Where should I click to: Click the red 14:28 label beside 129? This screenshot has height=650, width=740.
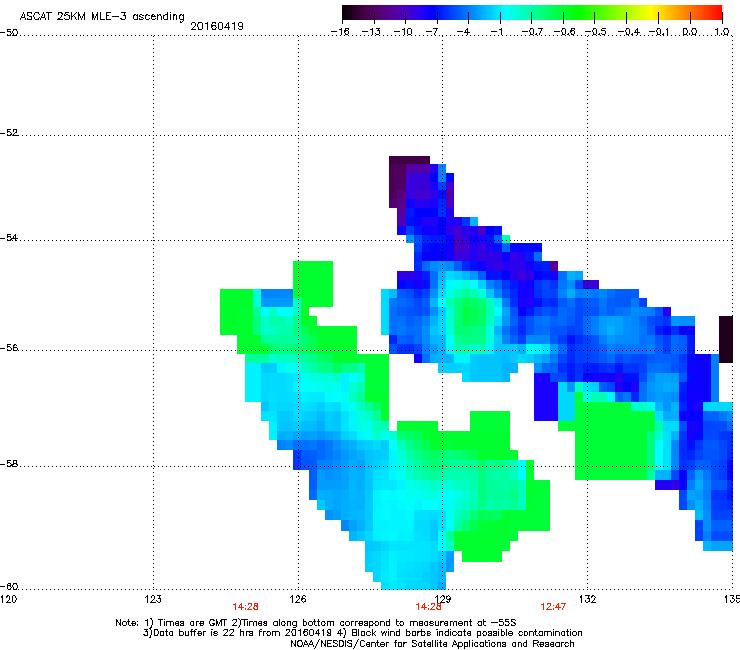428,607
